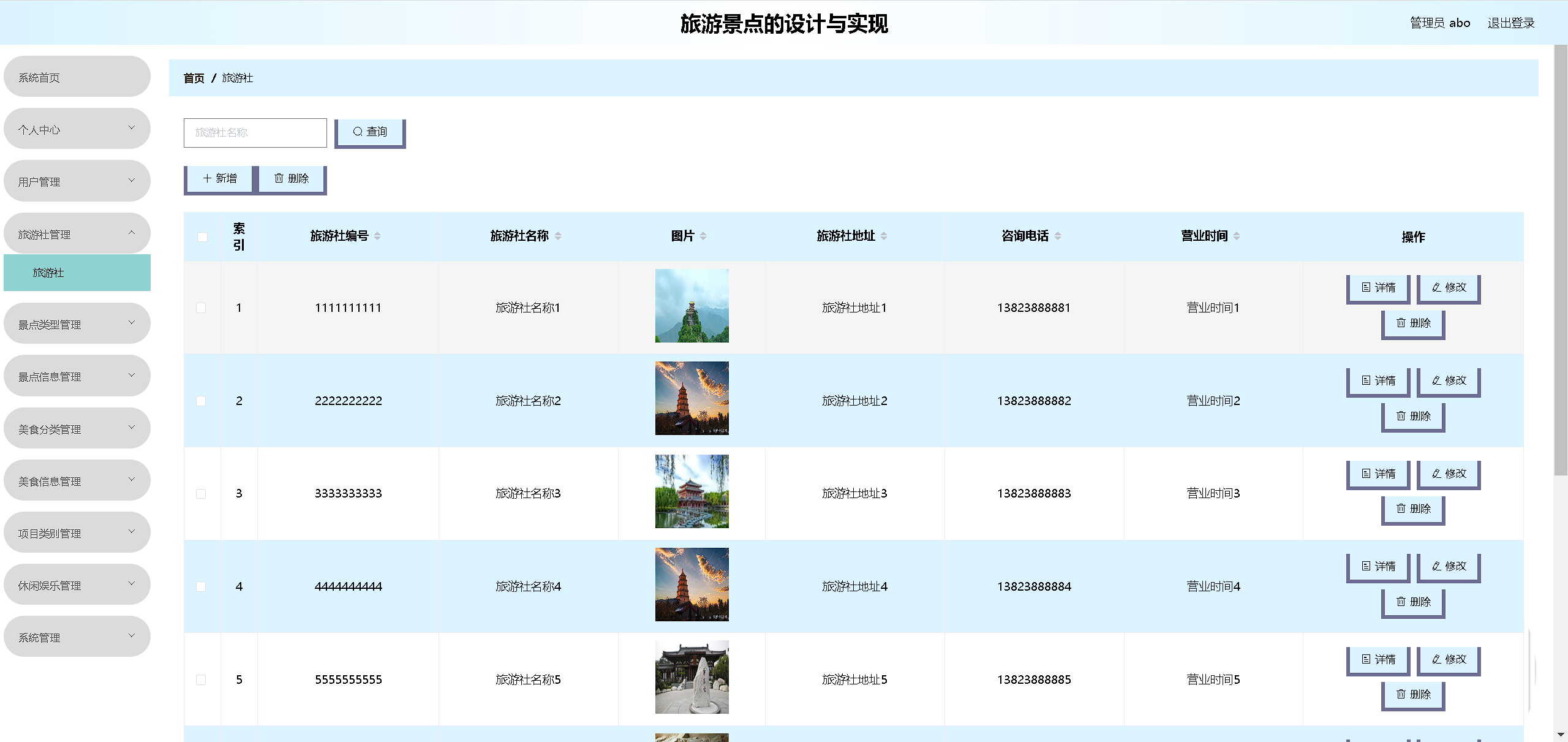Select the 旅游社 submenu item

pos(77,273)
